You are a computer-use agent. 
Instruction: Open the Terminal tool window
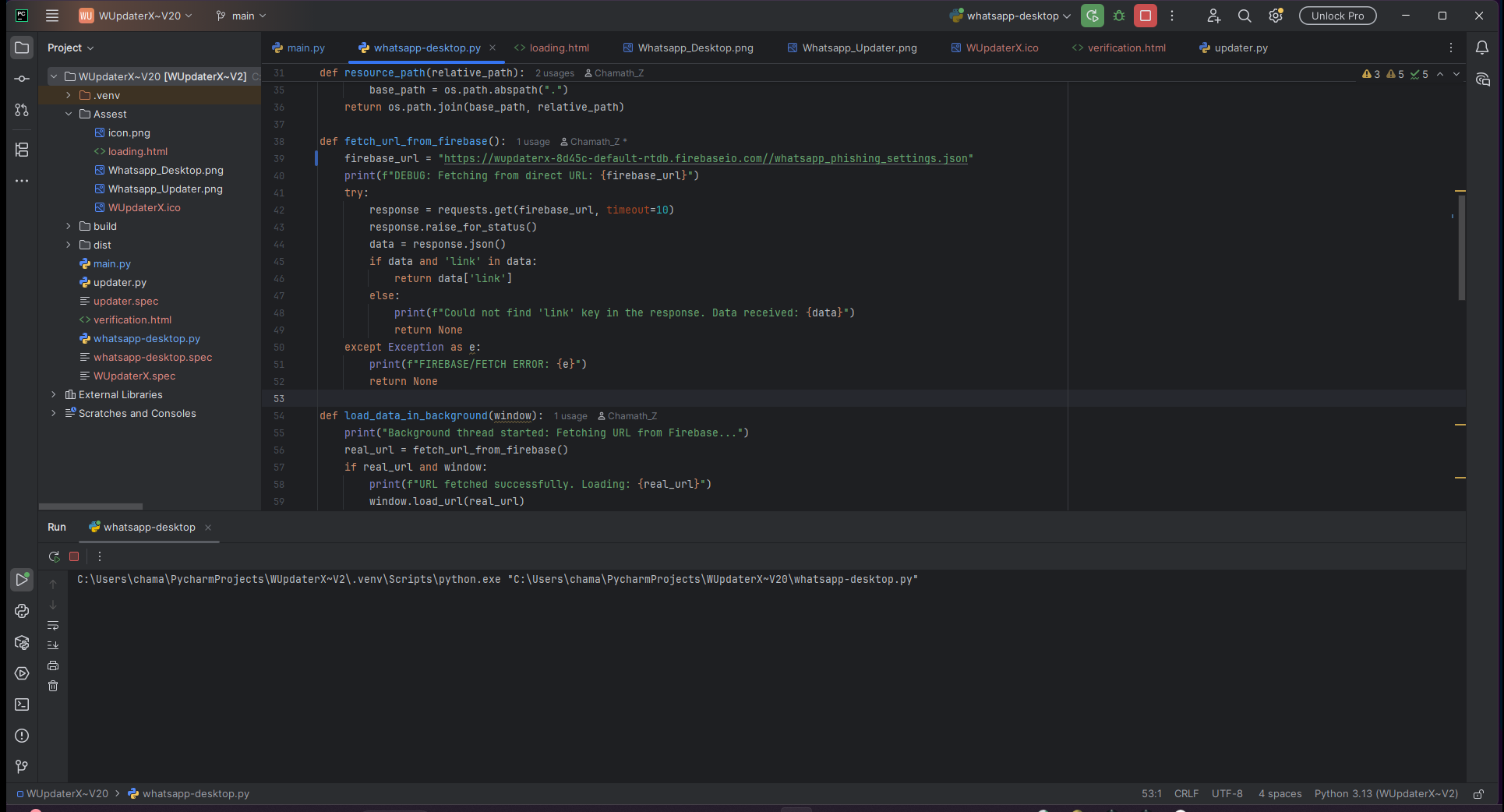tap(22, 704)
